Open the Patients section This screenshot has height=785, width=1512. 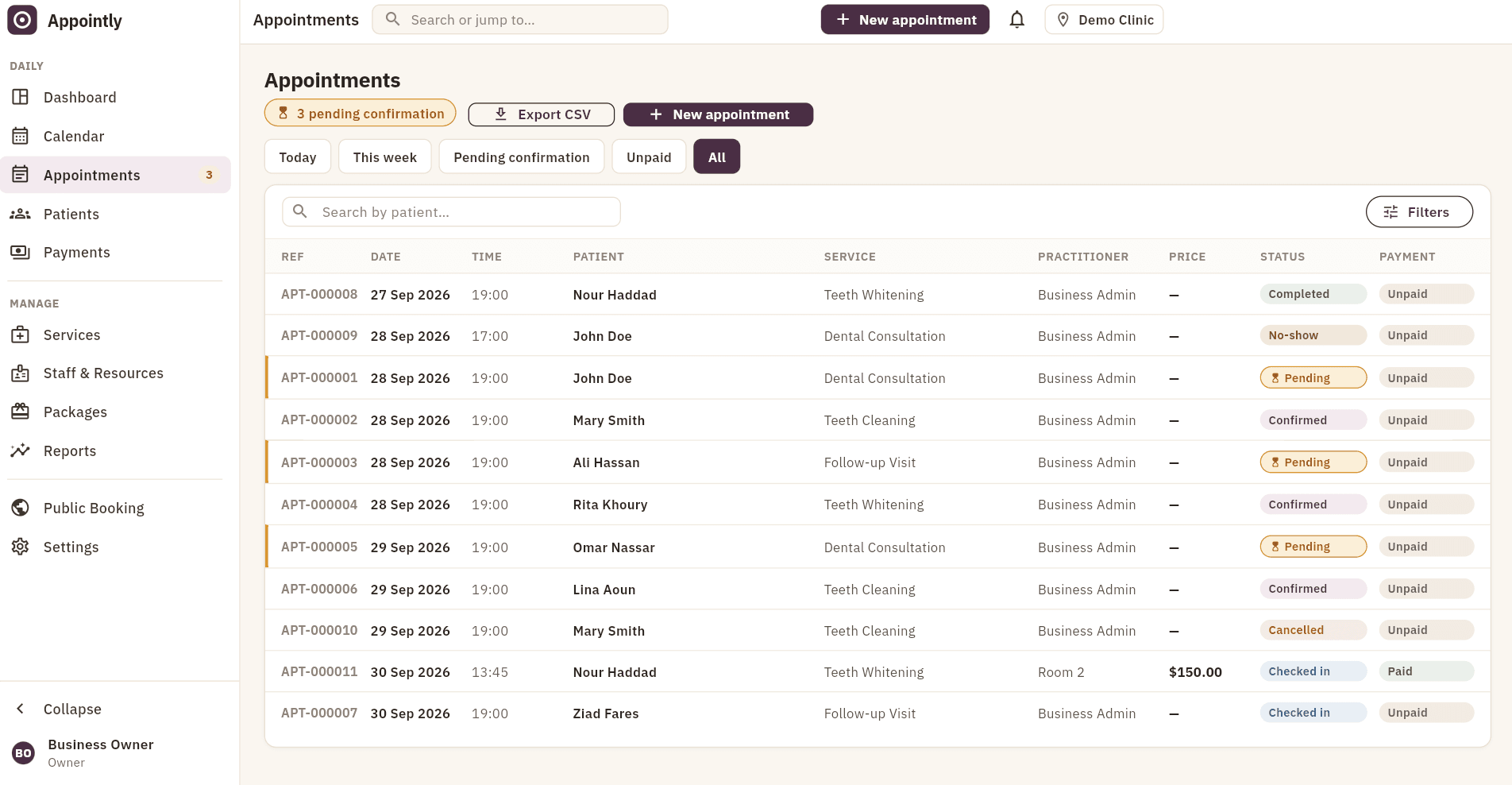click(115, 214)
